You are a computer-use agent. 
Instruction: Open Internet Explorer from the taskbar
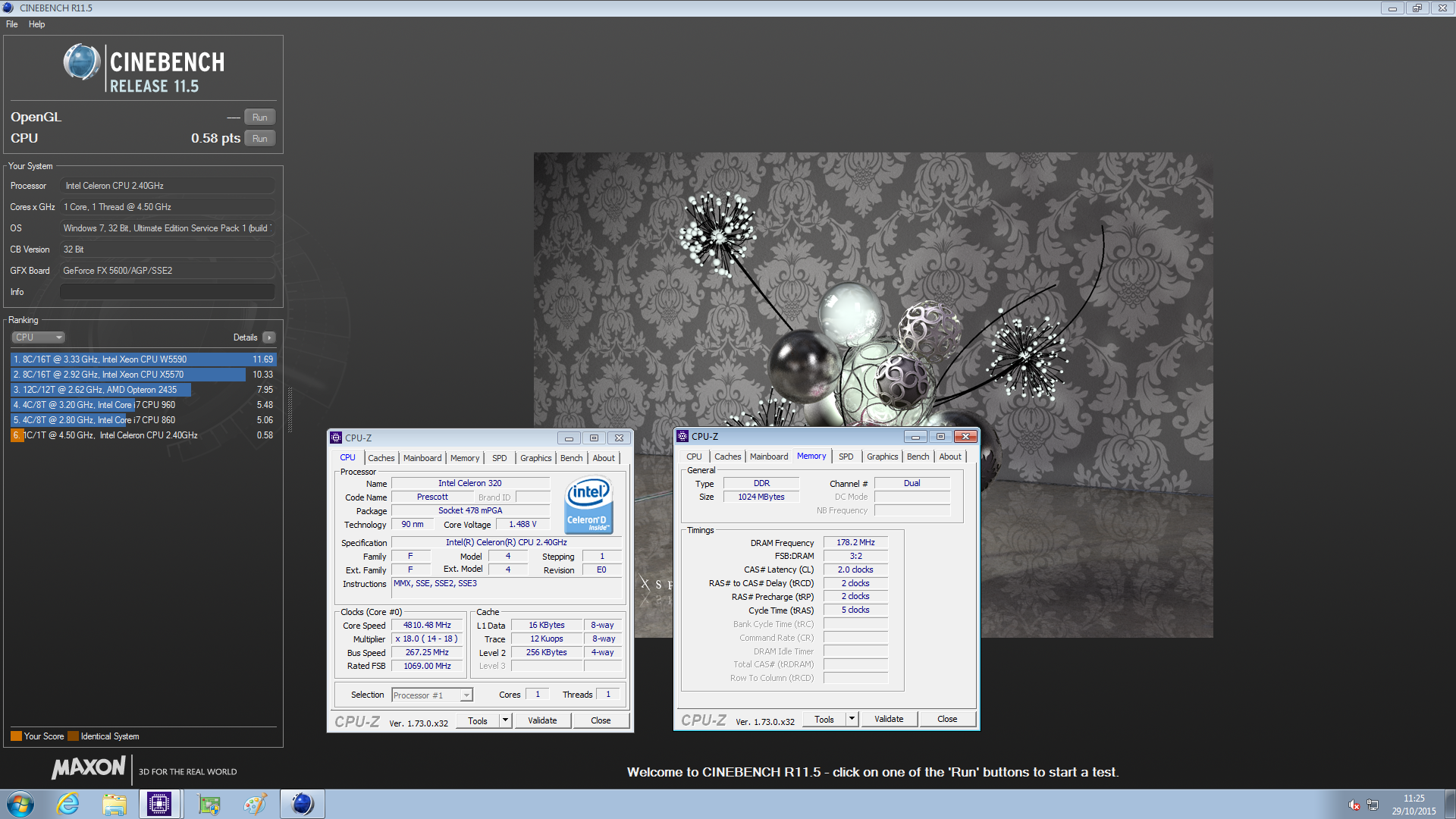[68, 804]
